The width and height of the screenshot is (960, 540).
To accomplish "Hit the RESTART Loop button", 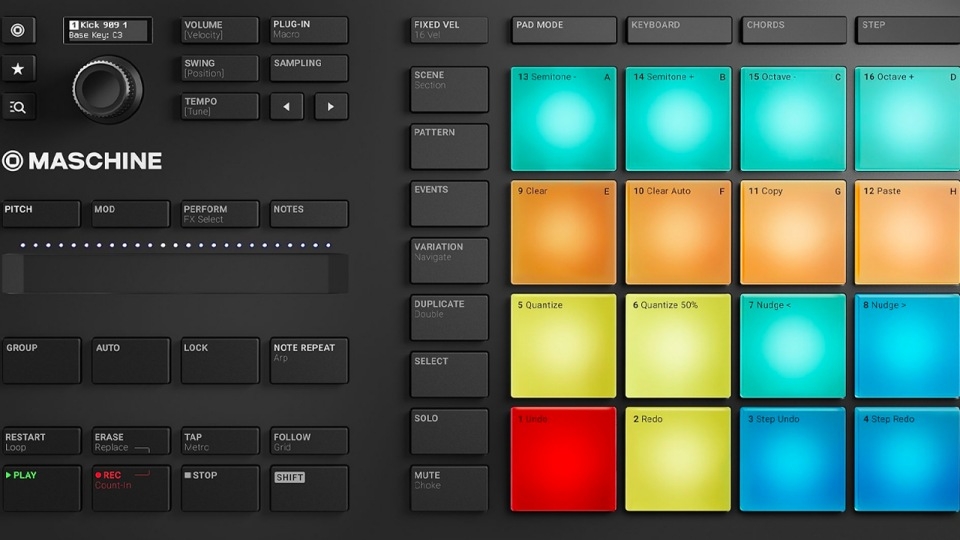I will (41, 441).
